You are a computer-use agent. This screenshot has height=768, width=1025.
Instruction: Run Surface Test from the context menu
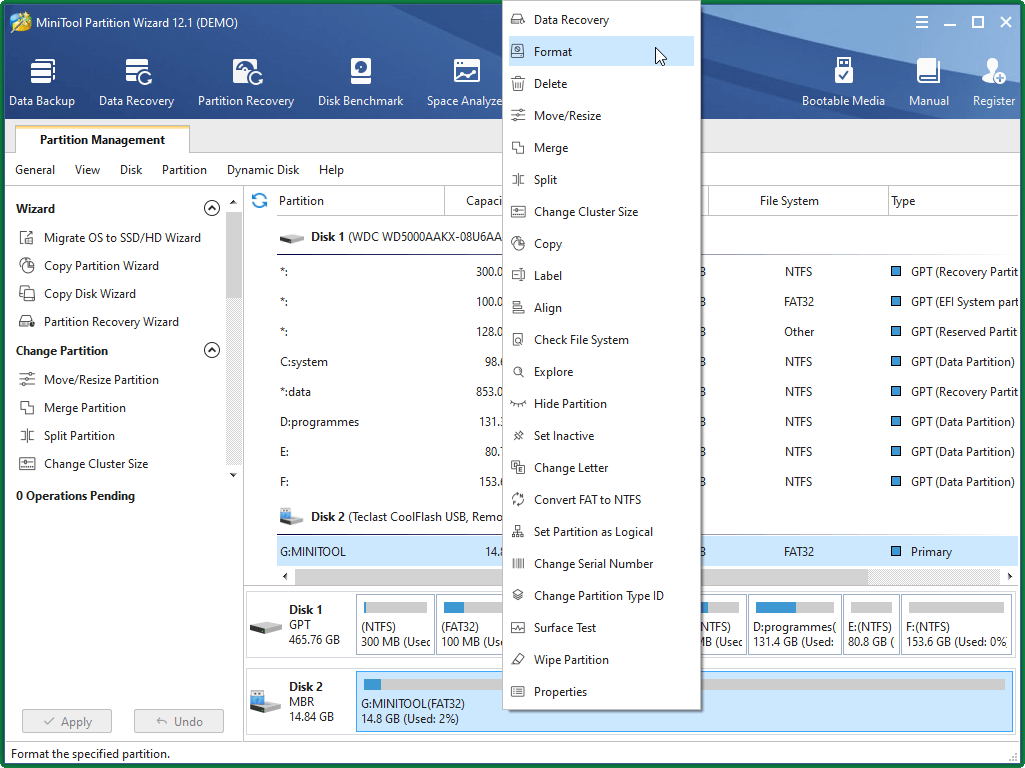[601, 628]
